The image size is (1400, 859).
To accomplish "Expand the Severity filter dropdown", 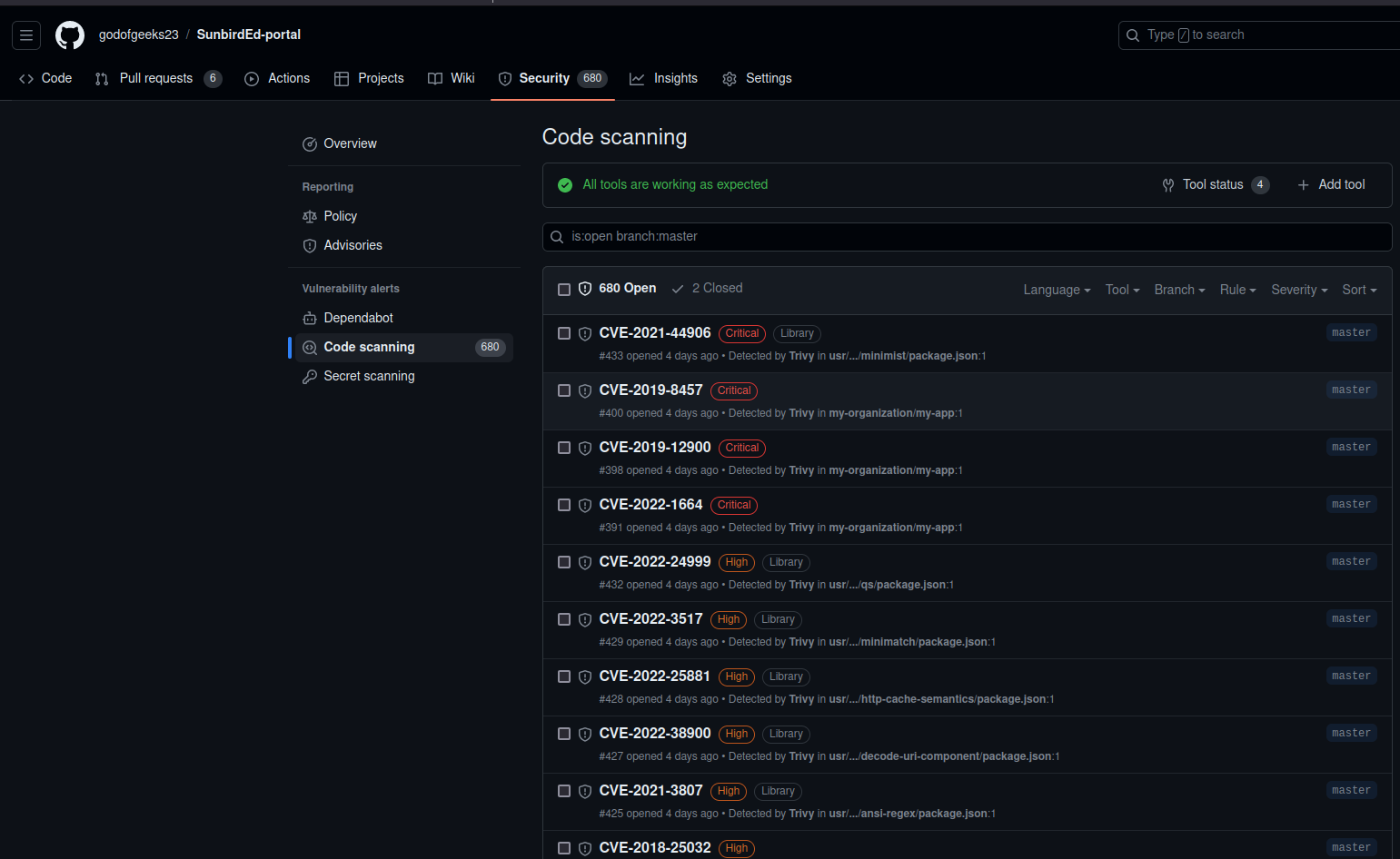I will [x=1298, y=290].
